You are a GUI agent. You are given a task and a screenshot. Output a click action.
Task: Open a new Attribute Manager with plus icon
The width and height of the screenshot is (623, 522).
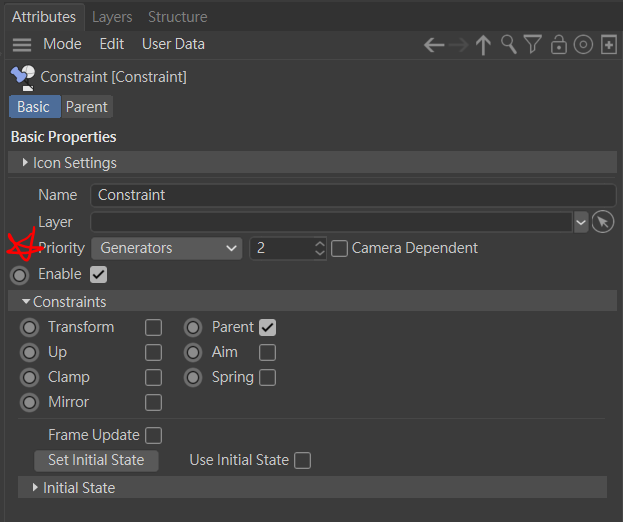(608, 45)
